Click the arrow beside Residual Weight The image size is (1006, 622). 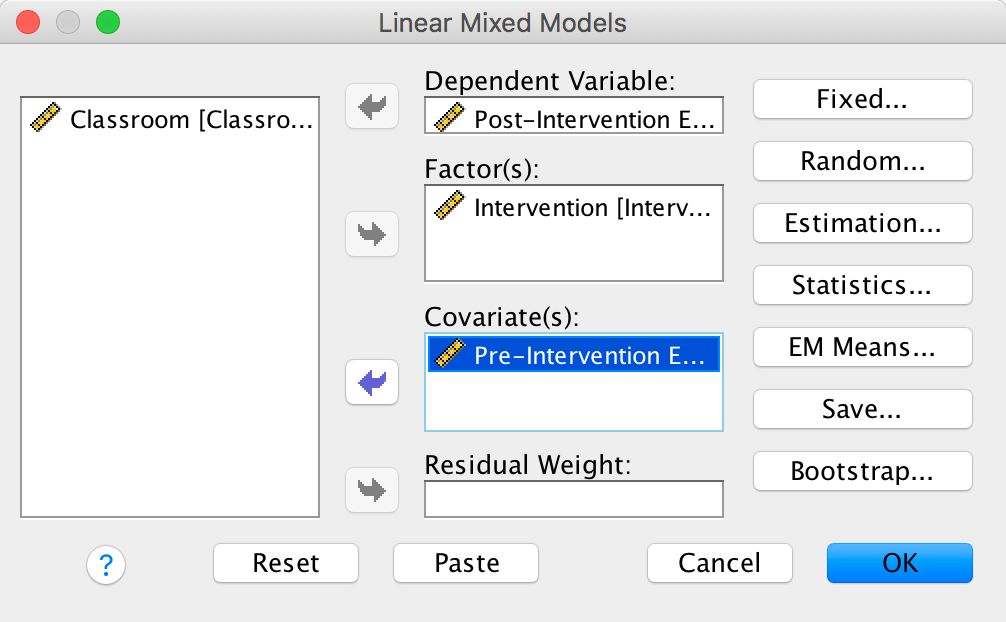tap(372, 490)
